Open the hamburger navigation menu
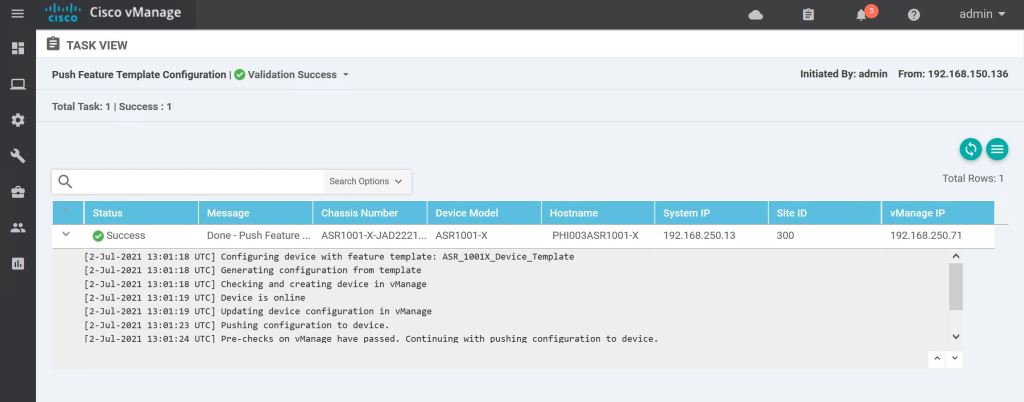Image resolution: width=1024 pixels, height=402 pixels. pyautogui.click(x=17, y=14)
